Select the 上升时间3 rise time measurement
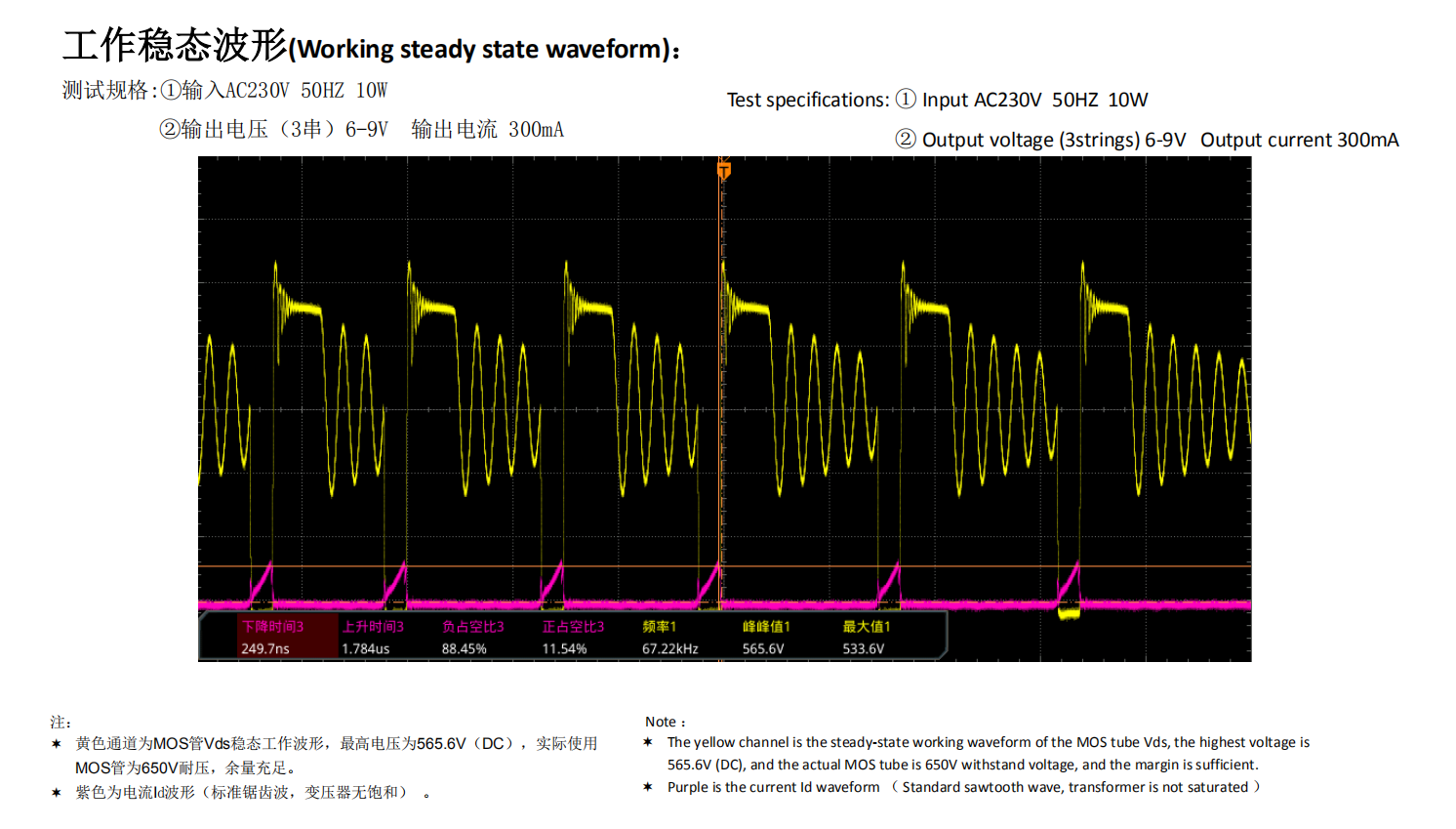This screenshot has height=829, width=1456. coord(373,637)
